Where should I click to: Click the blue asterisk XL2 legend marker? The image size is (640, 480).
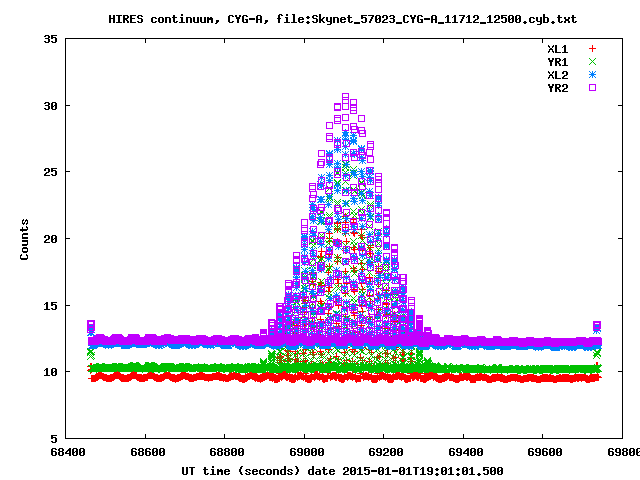(x=592, y=75)
